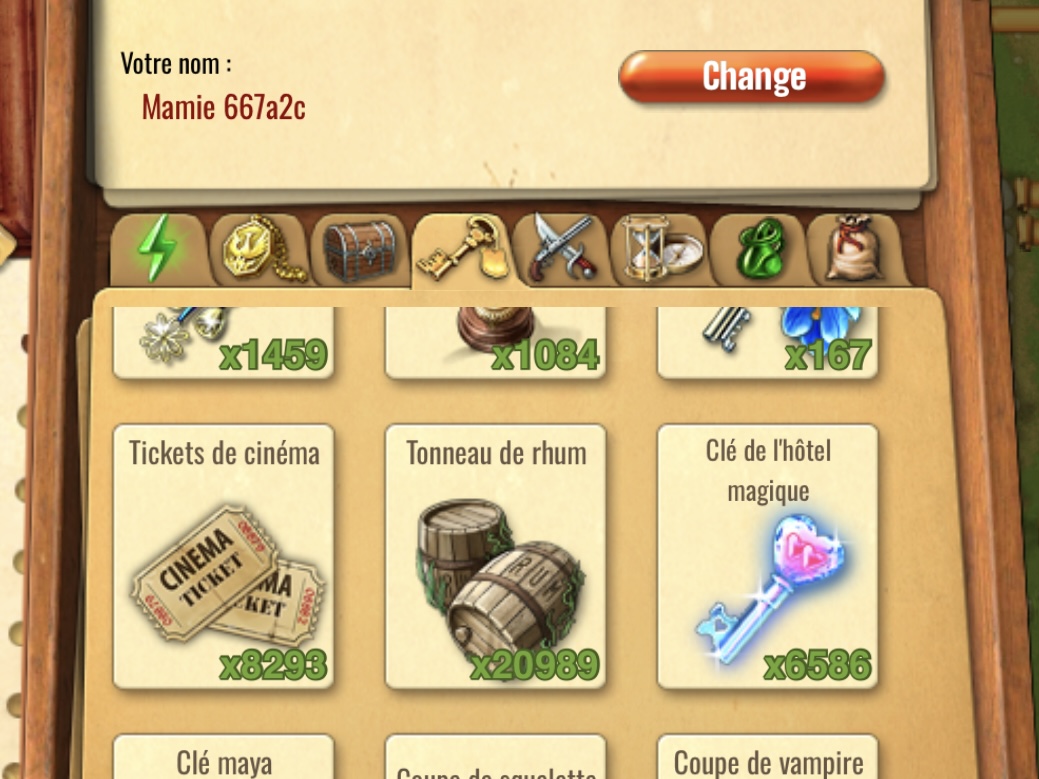Select Clé de l'hôtel magique card
The height and width of the screenshot is (779, 1039).
[x=767, y=556]
